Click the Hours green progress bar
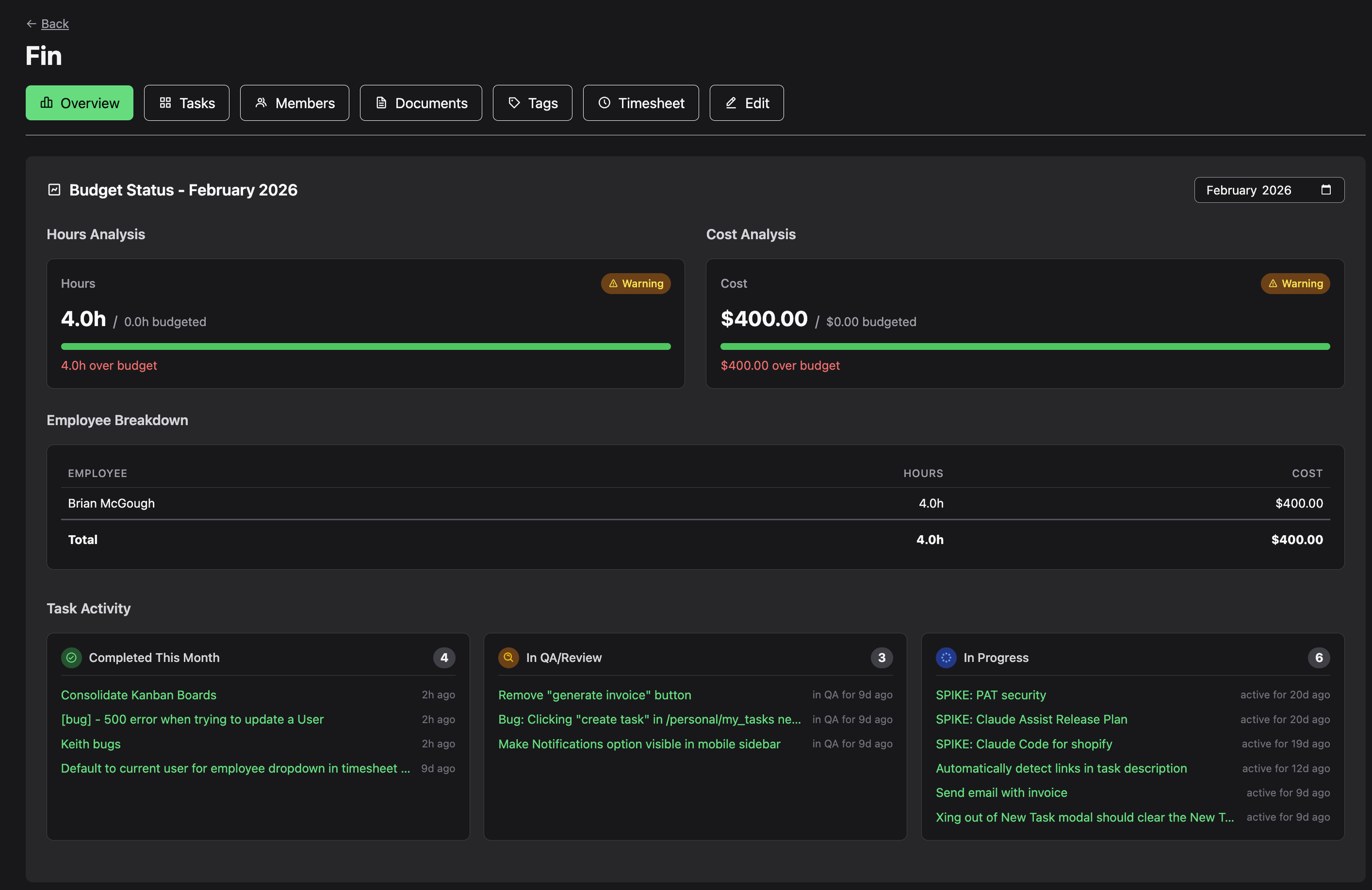This screenshot has width=1372, height=890. (366, 346)
